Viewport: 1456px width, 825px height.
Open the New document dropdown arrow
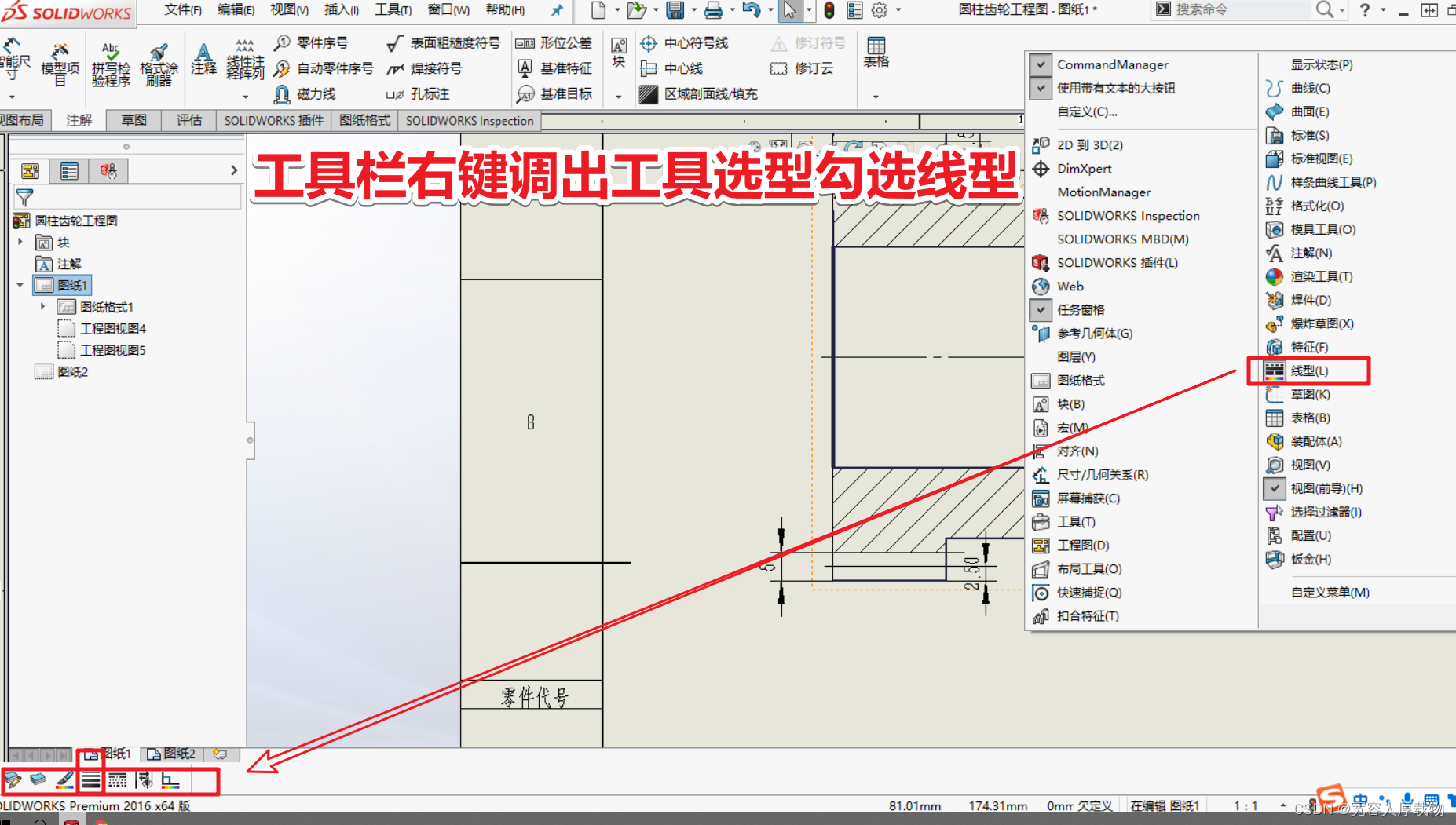[x=616, y=10]
